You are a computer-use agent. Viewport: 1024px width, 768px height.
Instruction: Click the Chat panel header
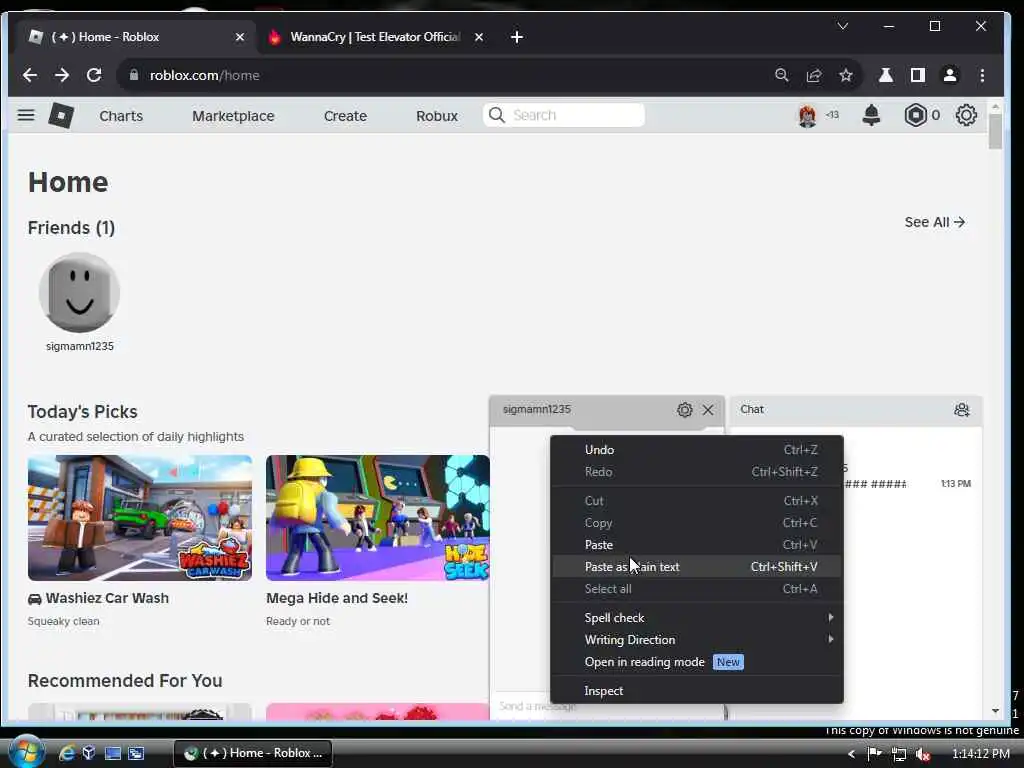tap(856, 410)
